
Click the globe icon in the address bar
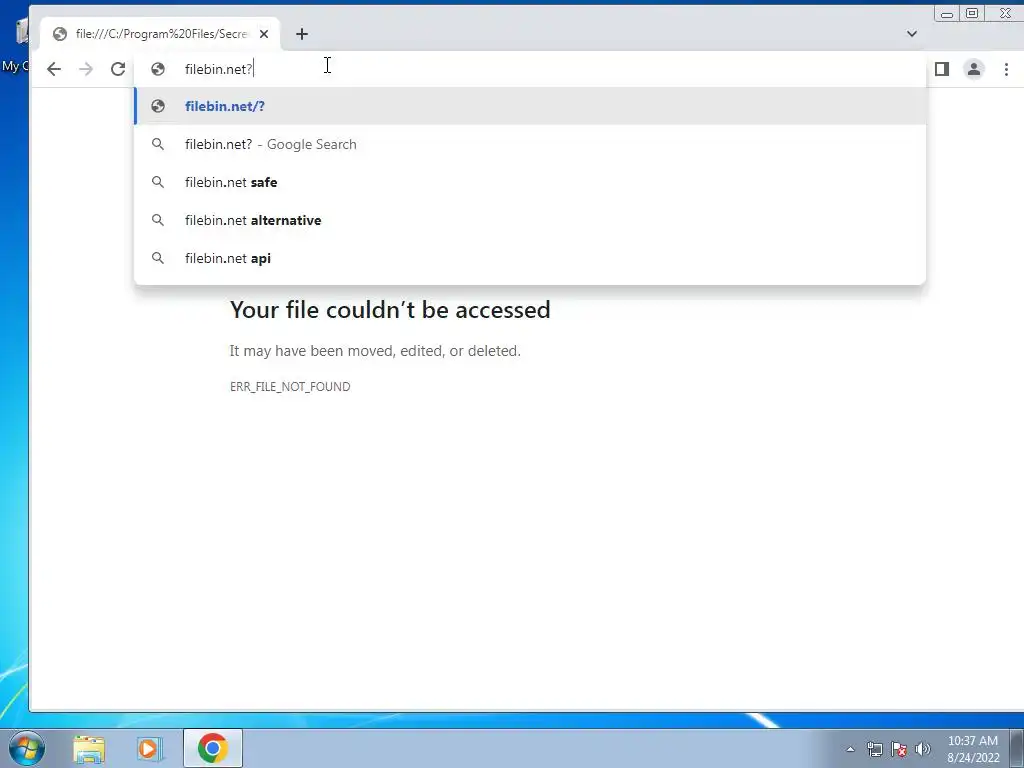tap(157, 69)
